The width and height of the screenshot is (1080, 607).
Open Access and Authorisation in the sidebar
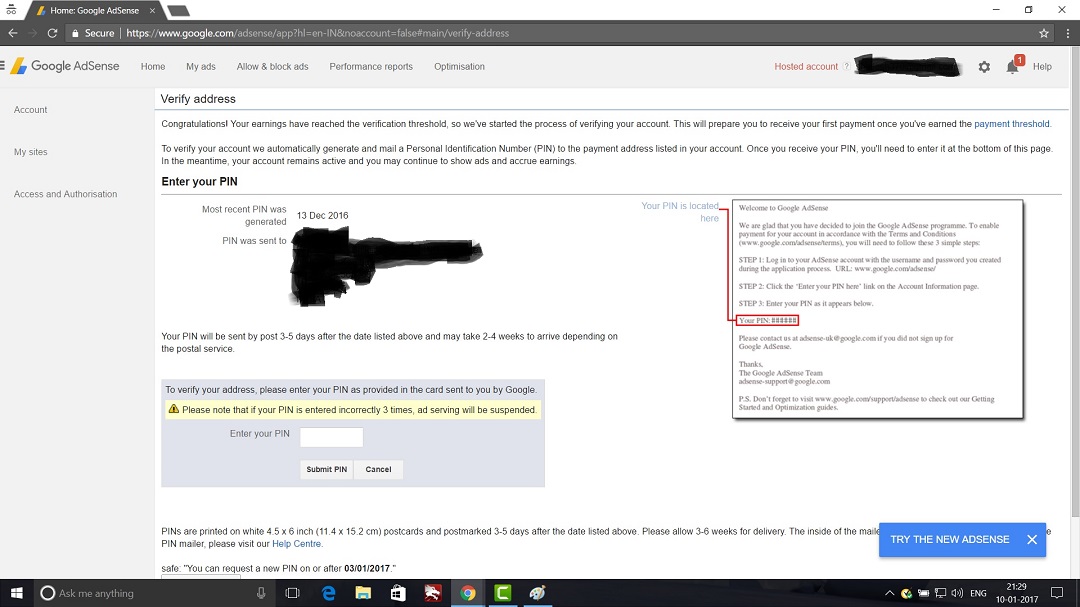[x=65, y=194]
